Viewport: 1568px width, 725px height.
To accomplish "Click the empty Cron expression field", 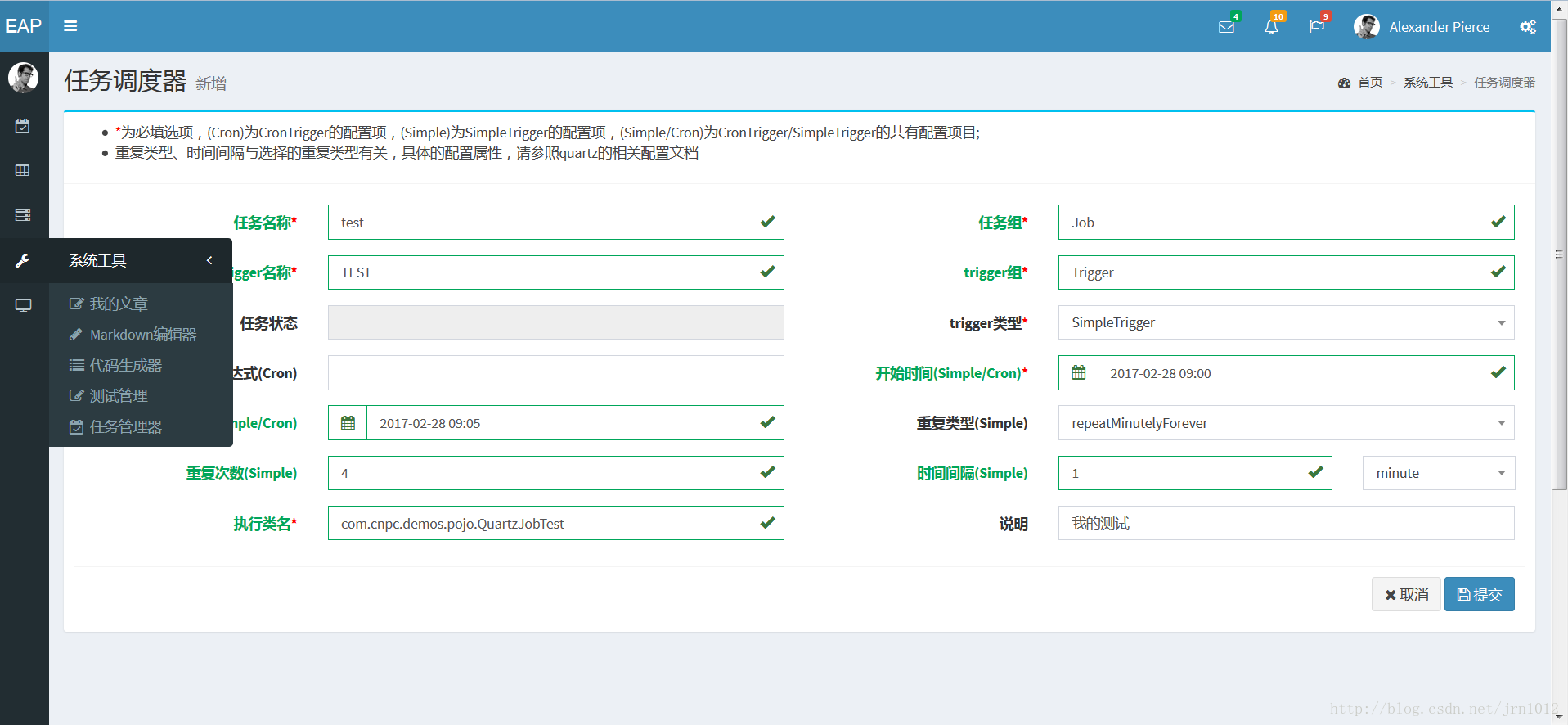I will tap(555, 373).
